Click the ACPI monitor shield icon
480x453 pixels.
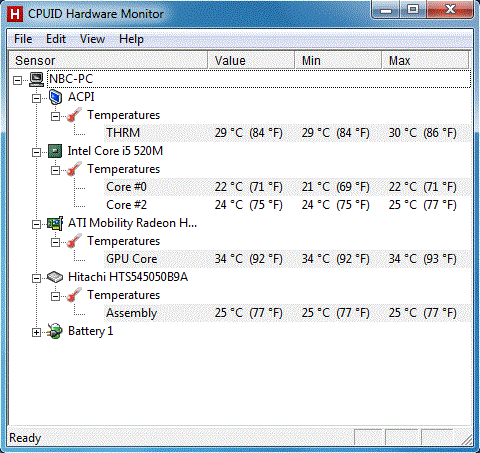pyautogui.click(x=55, y=97)
